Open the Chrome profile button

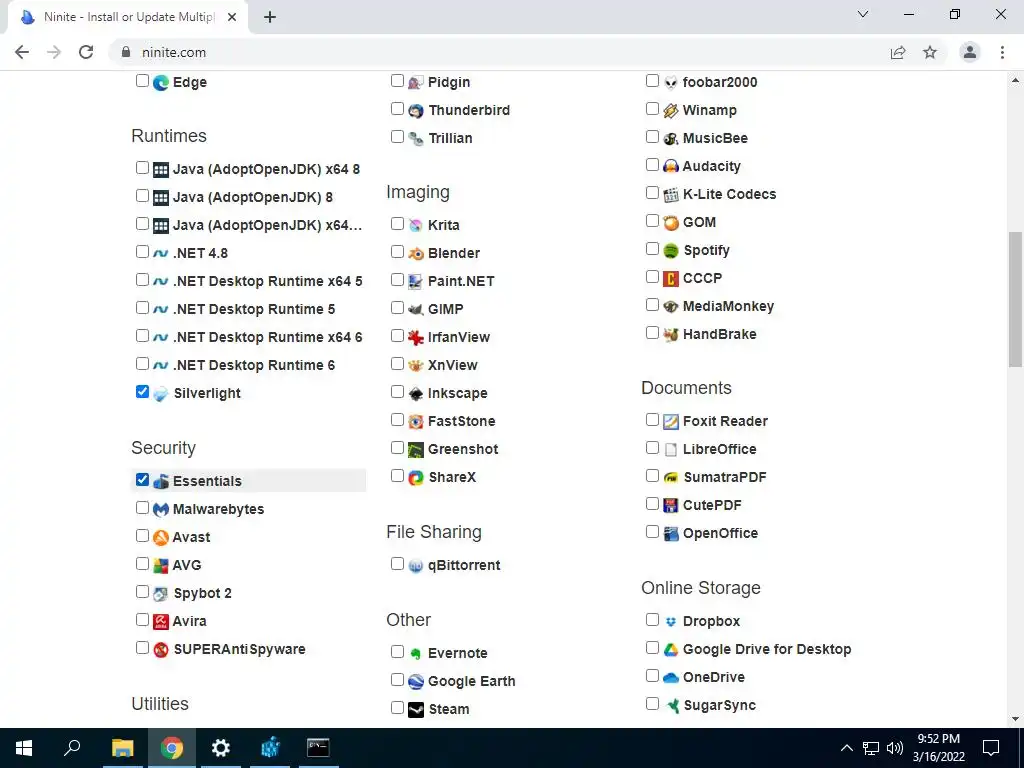pyautogui.click(x=970, y=52)
